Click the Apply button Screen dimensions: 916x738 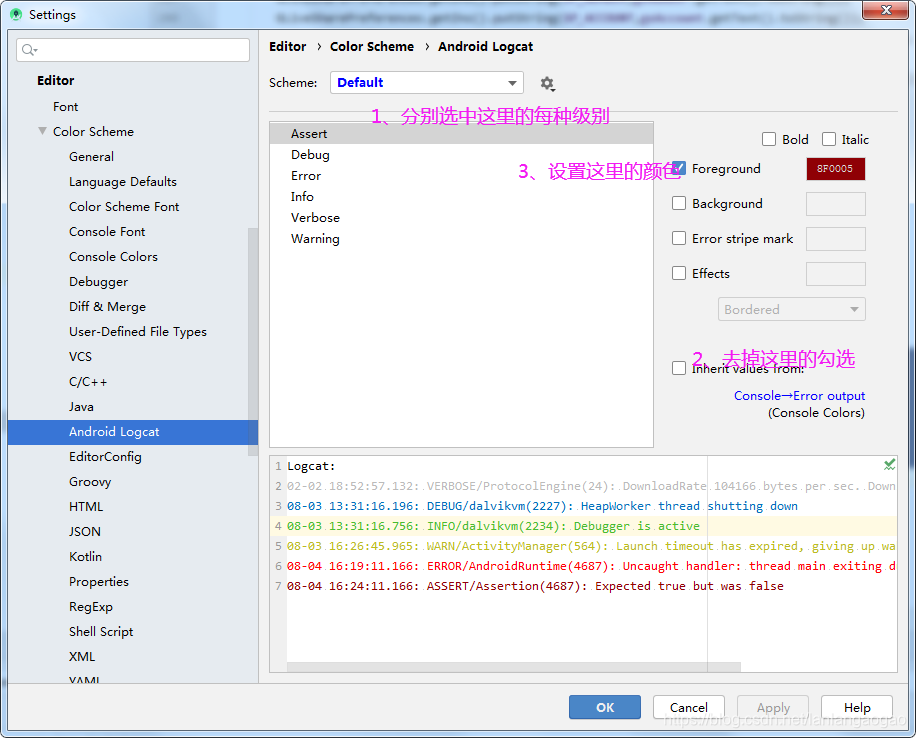[773, 707]
